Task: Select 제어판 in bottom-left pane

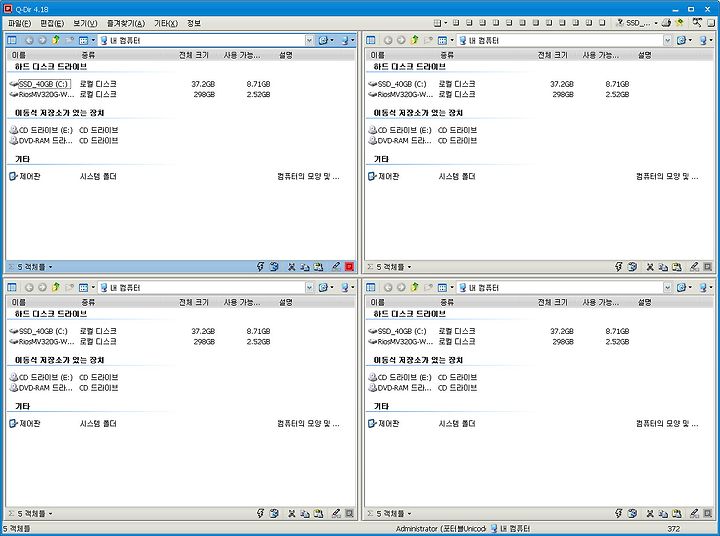Action: pyautogui.click(x=25, y=423)
